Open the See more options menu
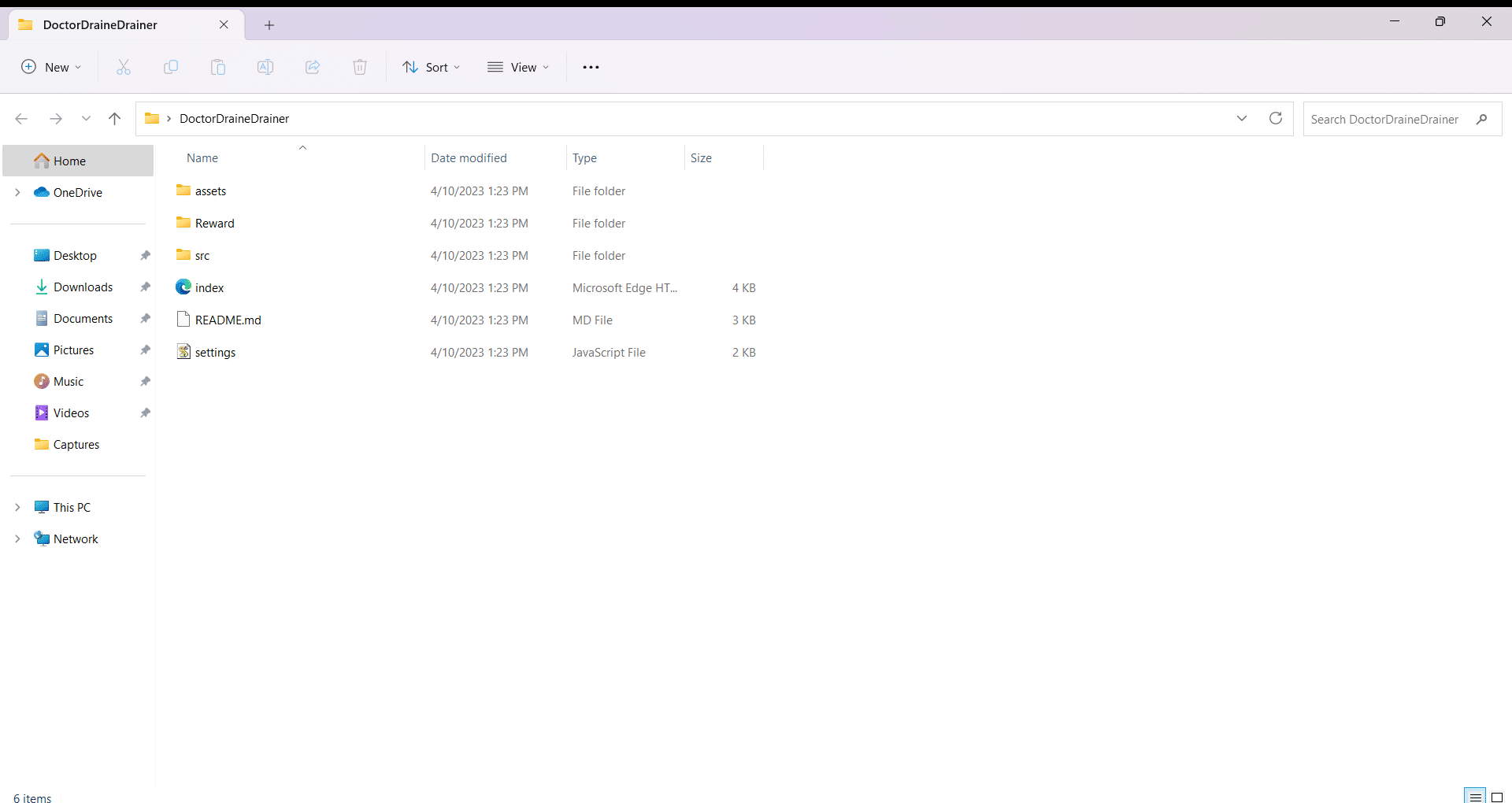 click(x=591, y=68)
